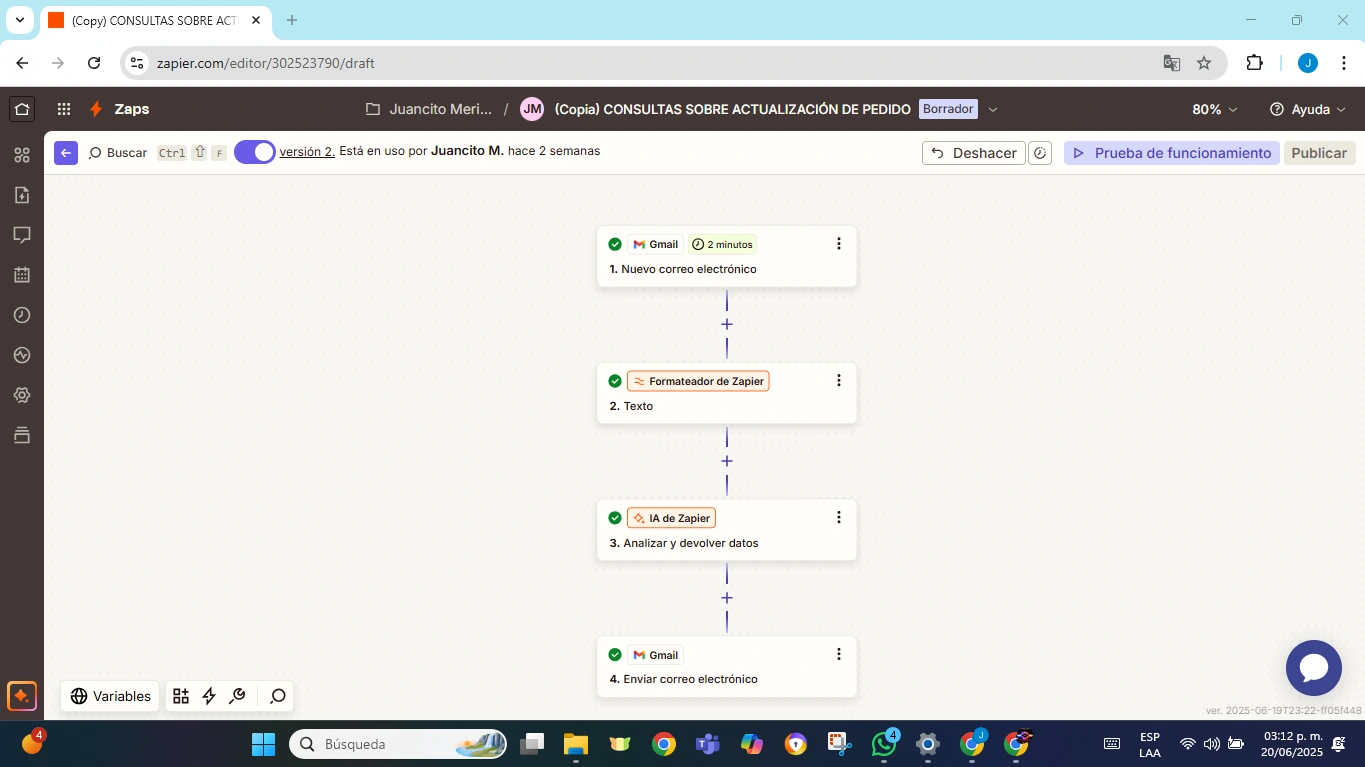The image size is (1365, 767).
Task: Open the calendar icon in left sidebar
Action: coord(22,275)
